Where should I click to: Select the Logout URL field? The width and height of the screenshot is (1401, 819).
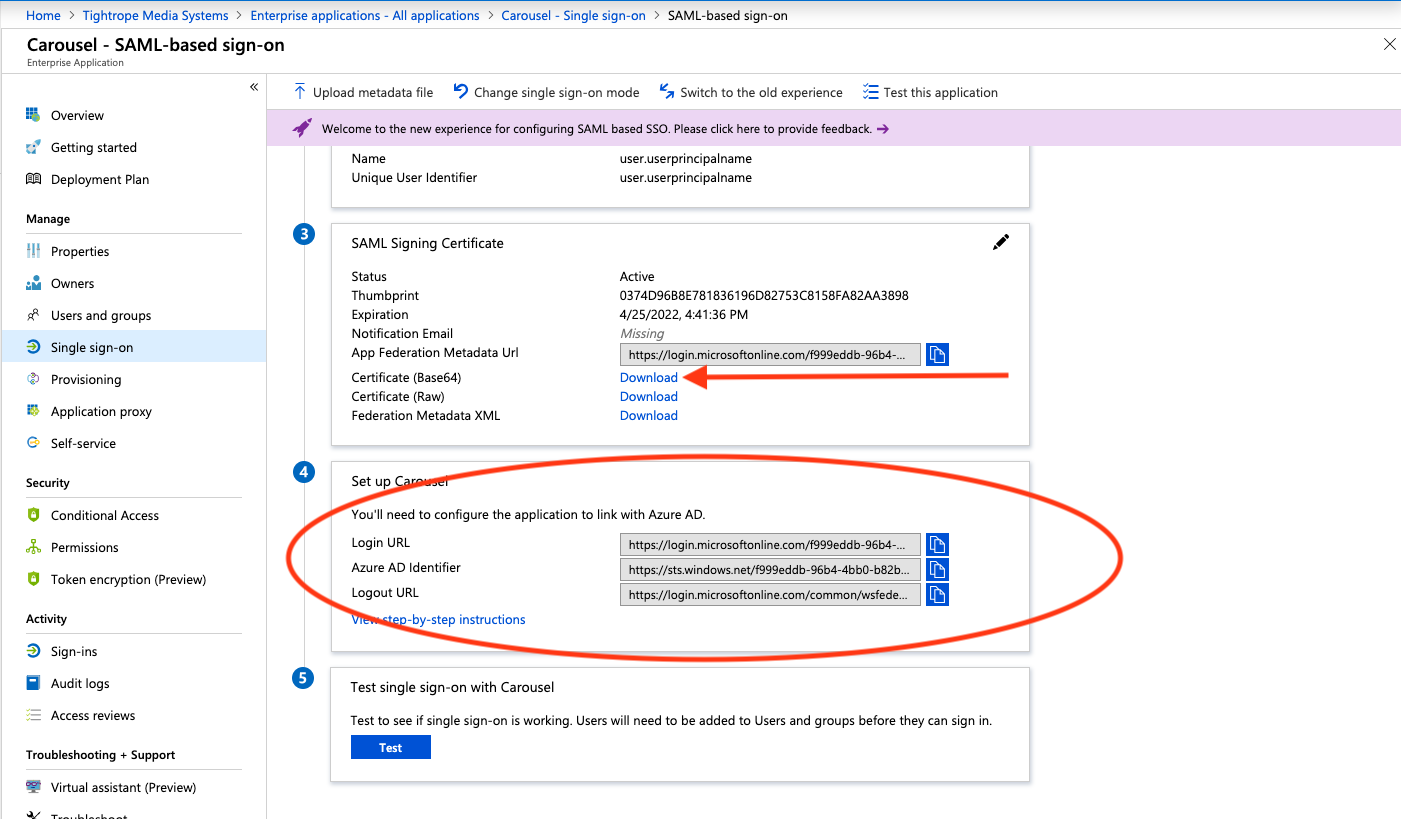click(770, 594)
